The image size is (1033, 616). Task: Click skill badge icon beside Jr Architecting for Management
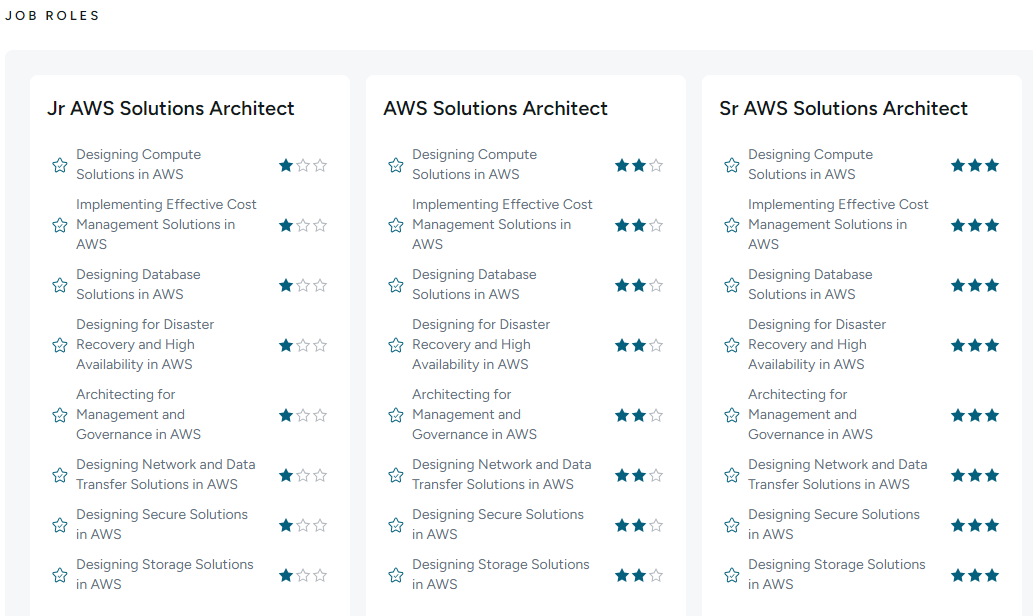coord(59,414)
